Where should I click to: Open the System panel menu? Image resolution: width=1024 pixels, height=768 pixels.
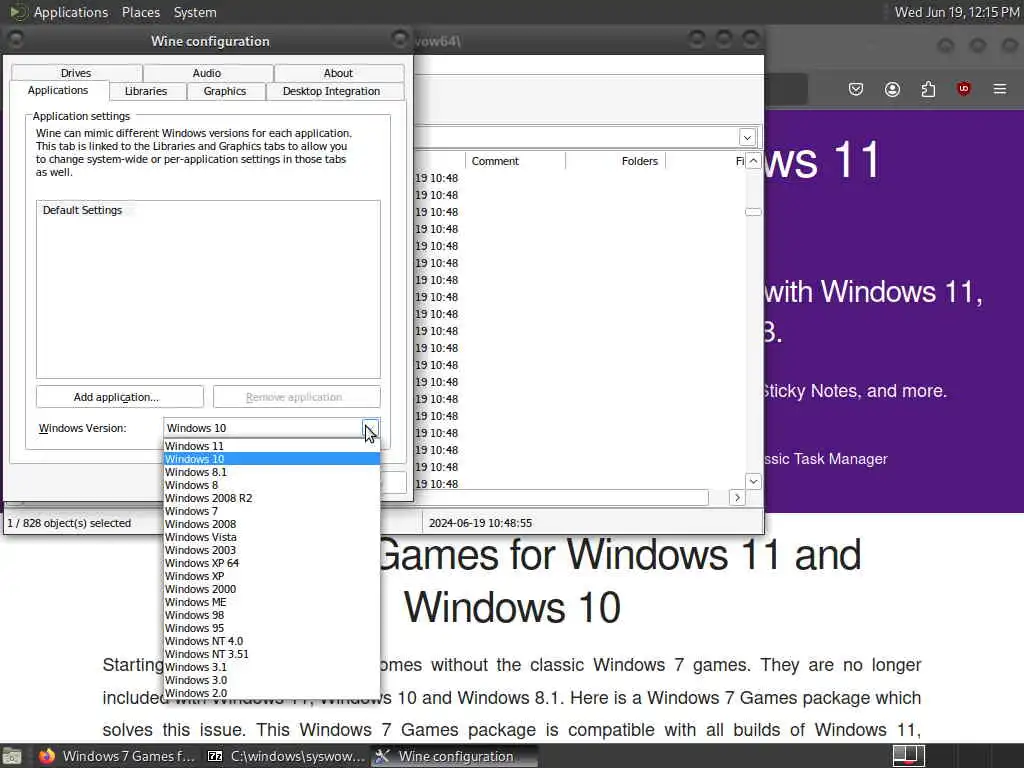[x=195, y=12]
